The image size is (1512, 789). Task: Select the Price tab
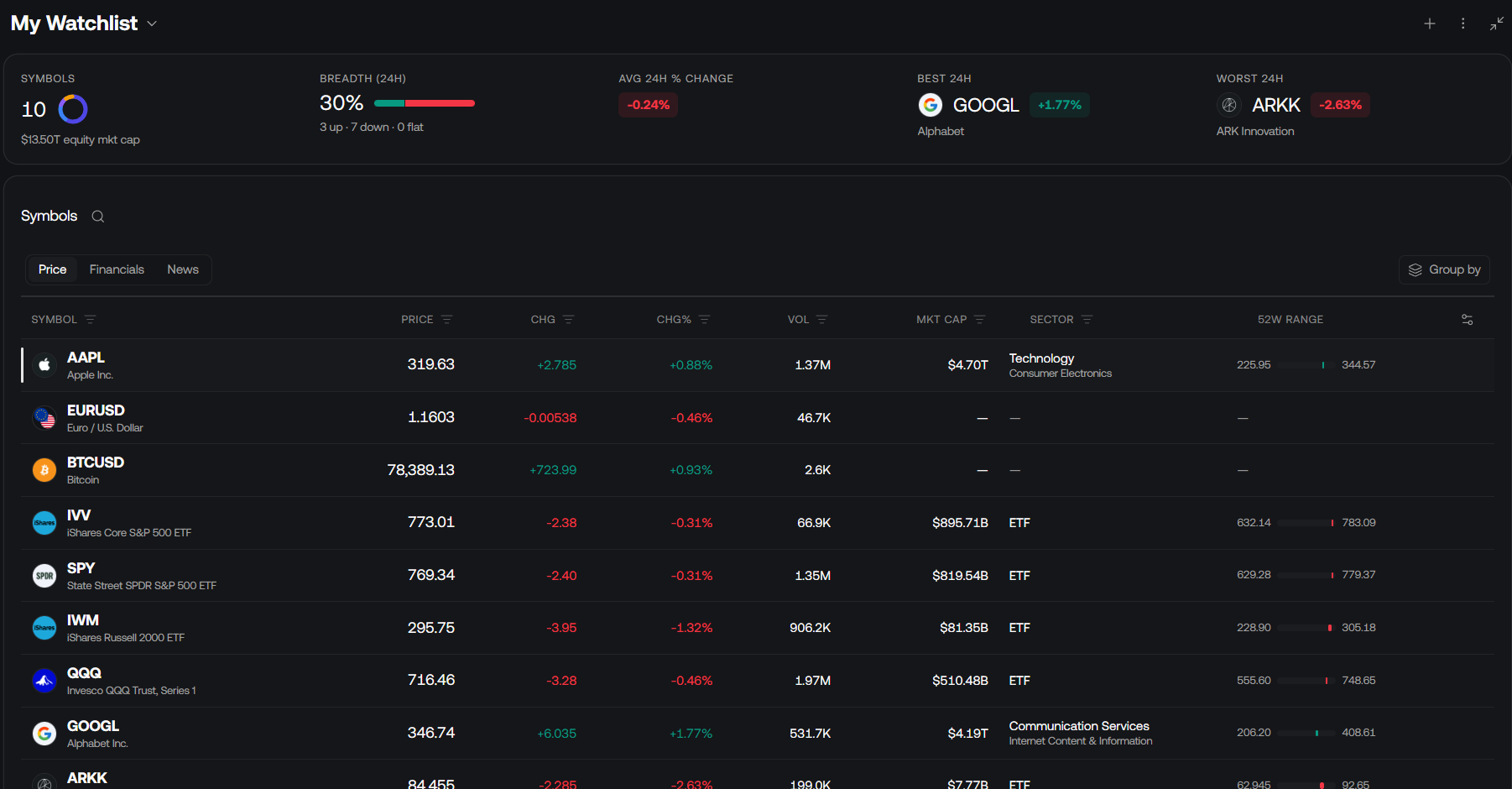point(52,269)
